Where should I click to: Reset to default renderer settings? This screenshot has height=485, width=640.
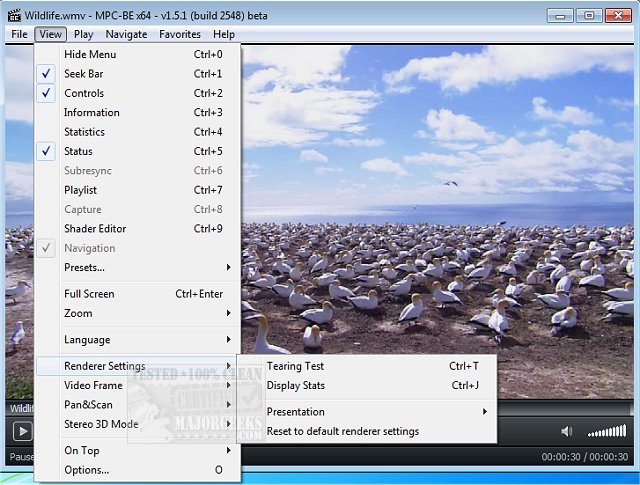[x=367, y=432]
